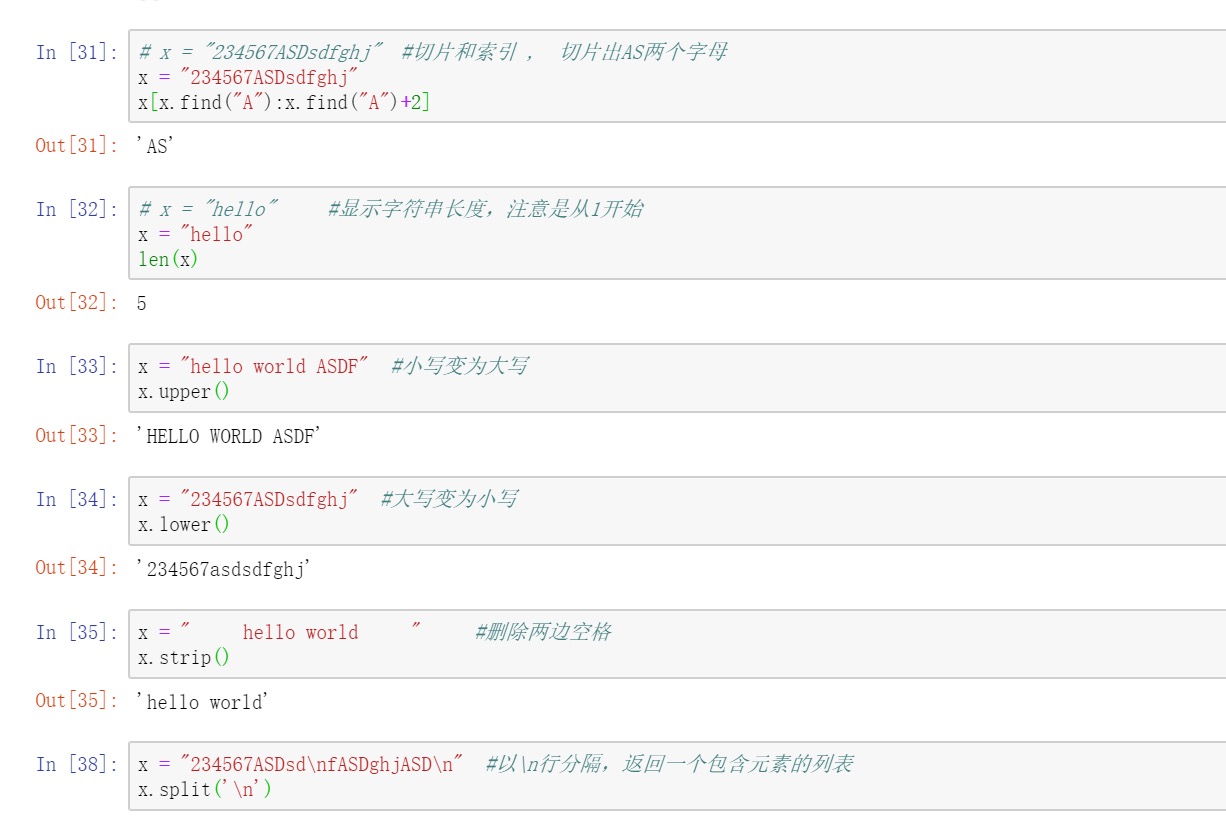Click the 'AS' output text
The height and width of the screenshot is (820, 1226).
tap(155, 146)
